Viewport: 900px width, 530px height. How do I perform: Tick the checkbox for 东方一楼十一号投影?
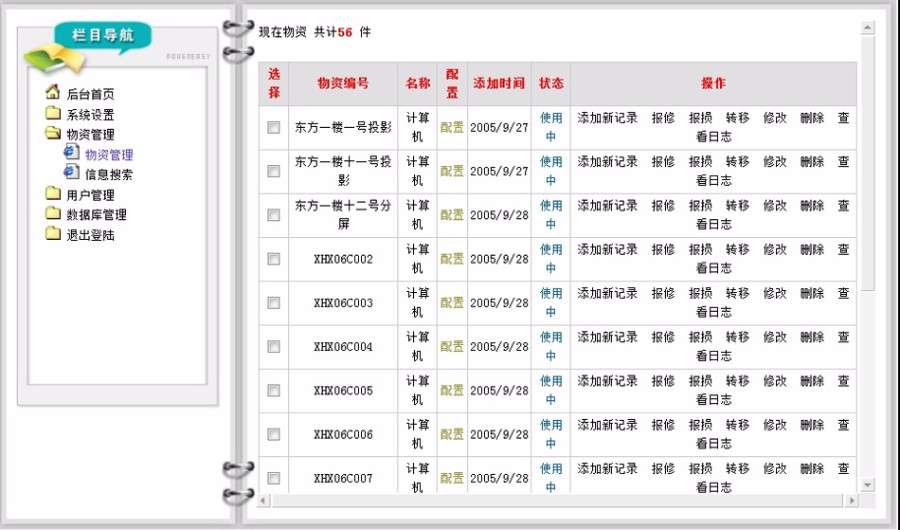click(274, 171)
